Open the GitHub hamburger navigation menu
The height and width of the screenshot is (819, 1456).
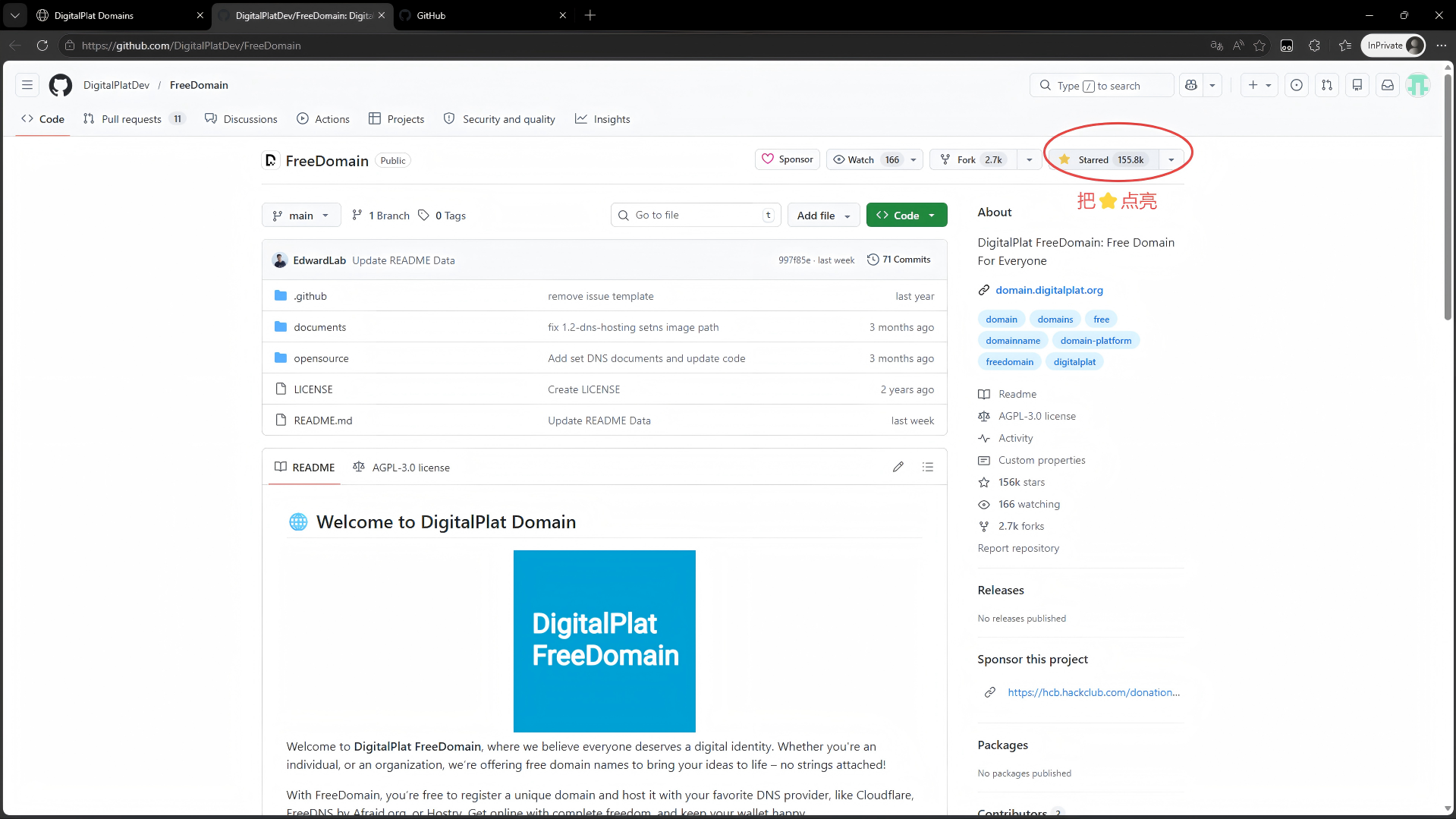[x=27, y=85]
